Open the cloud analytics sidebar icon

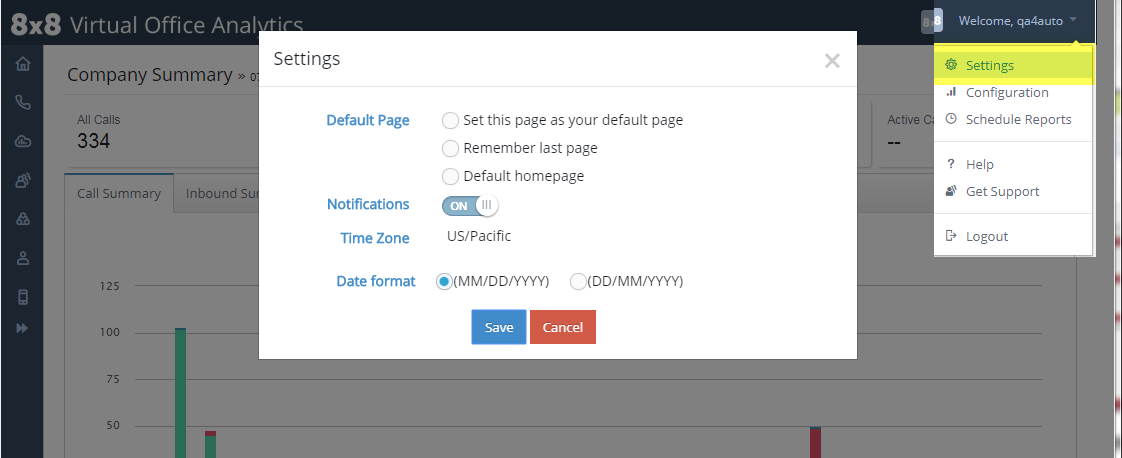[x=23, y=142]
